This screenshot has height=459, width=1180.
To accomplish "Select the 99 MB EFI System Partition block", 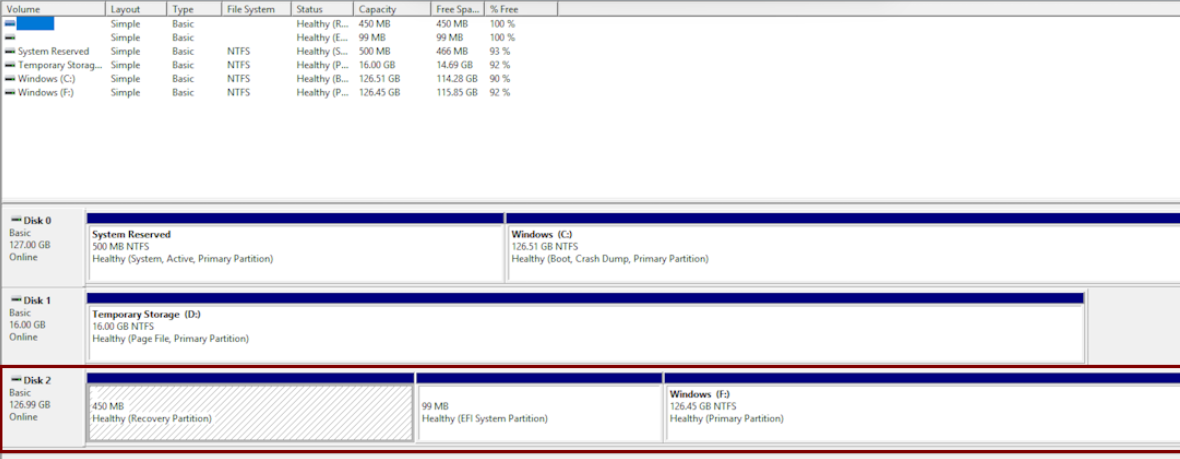I will (539, 407).
